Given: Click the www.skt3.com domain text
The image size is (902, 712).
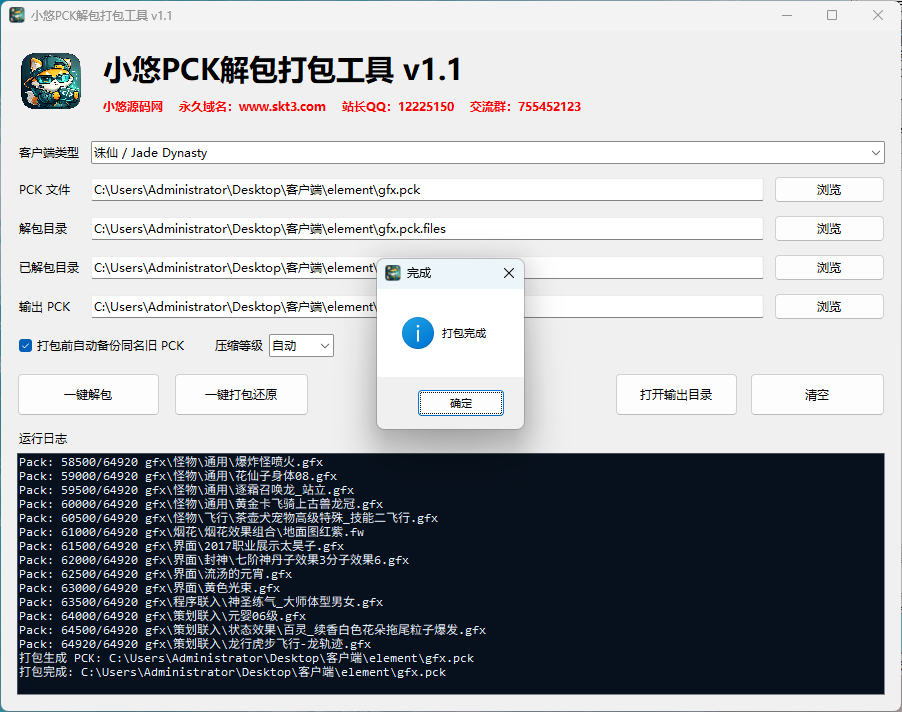Looking at the screenshot, I should point(282,106).
